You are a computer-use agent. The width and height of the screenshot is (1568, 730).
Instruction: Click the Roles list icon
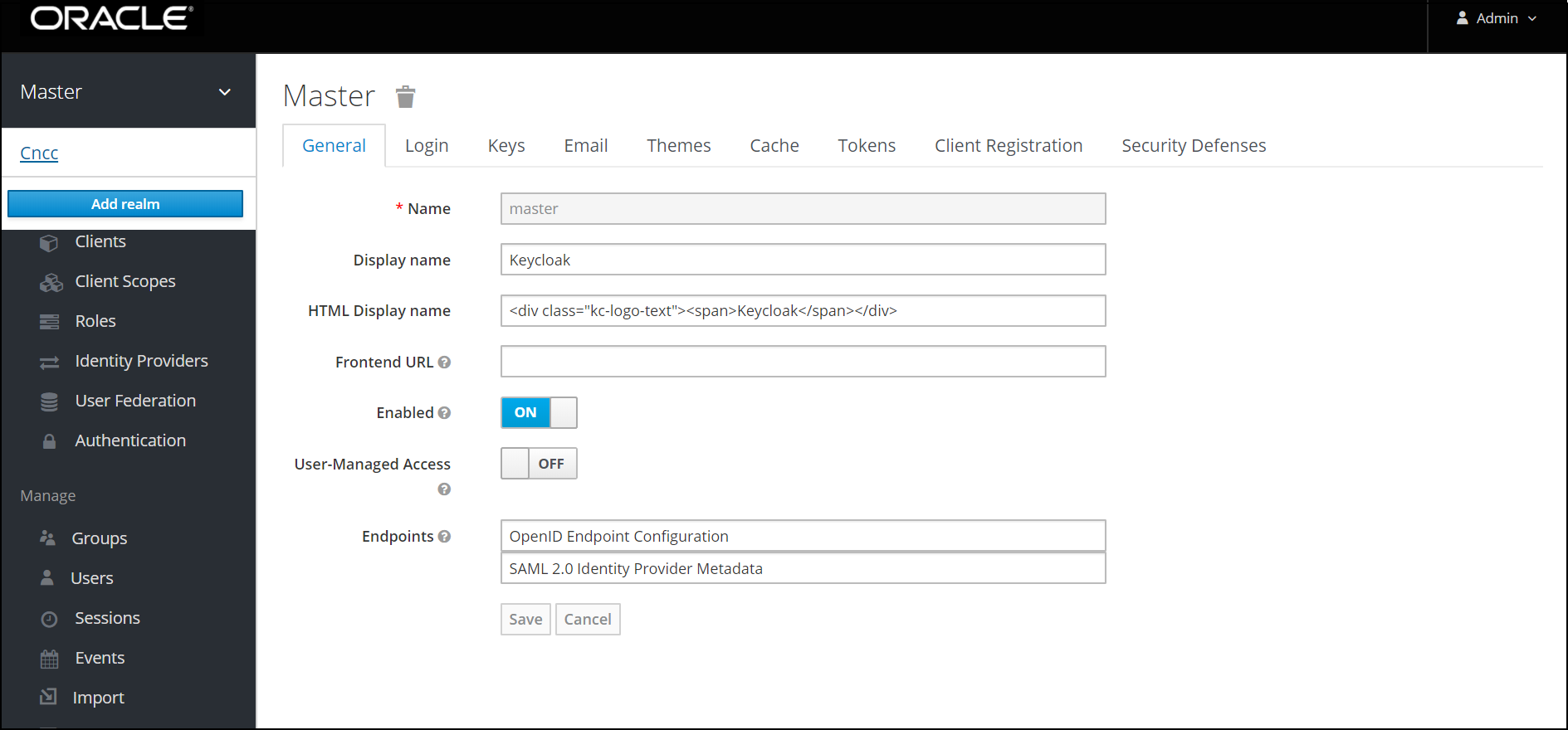click(50, 322)
